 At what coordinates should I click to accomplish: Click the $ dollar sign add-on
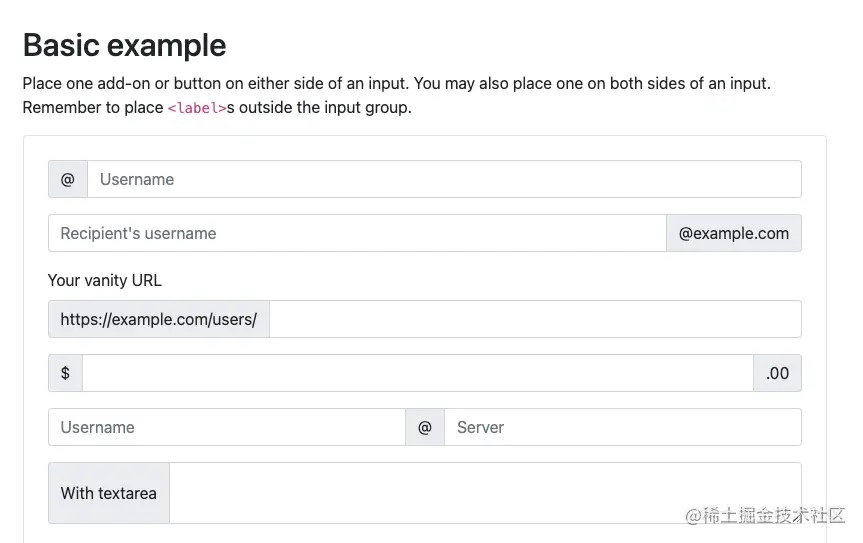tap(66, 373)
